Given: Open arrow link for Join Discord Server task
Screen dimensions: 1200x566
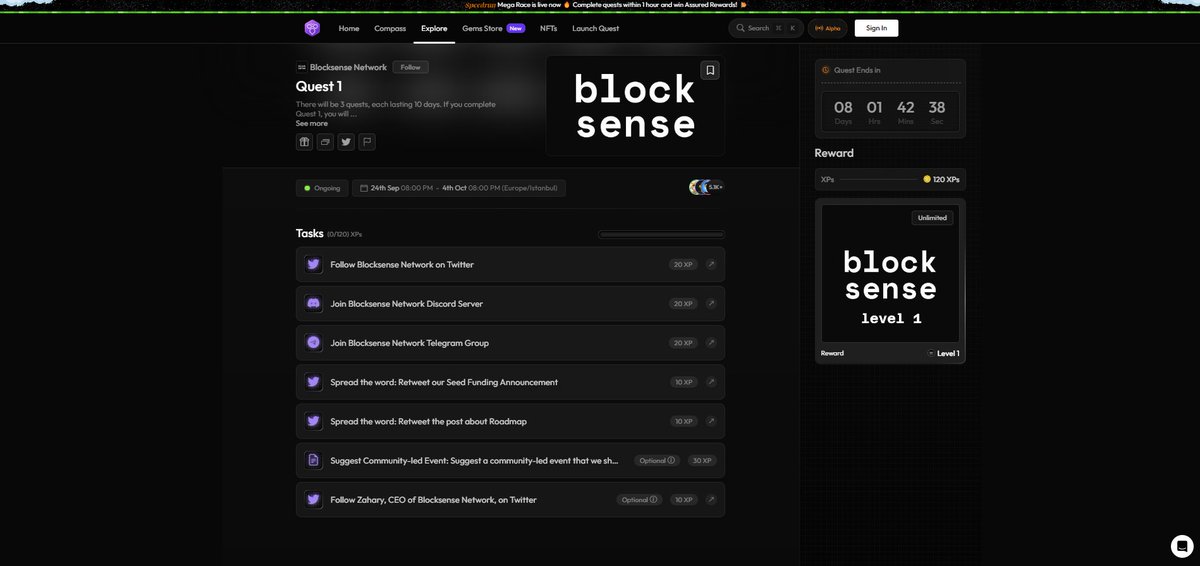Looking at the screenshot, I should click(711, 303).
